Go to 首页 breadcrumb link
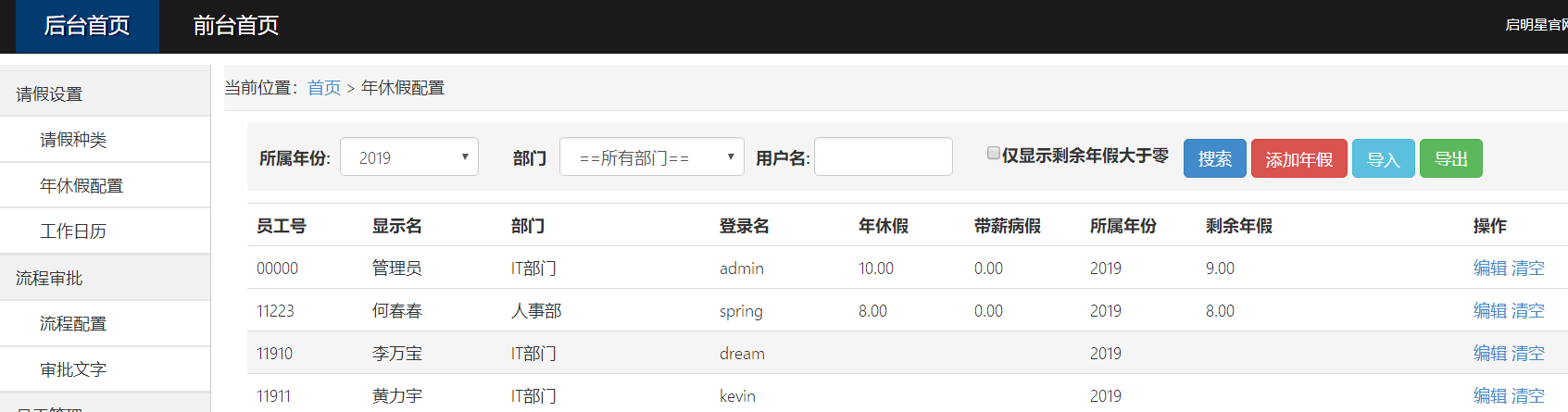1568x412 pixels. (x=324, y=88)
